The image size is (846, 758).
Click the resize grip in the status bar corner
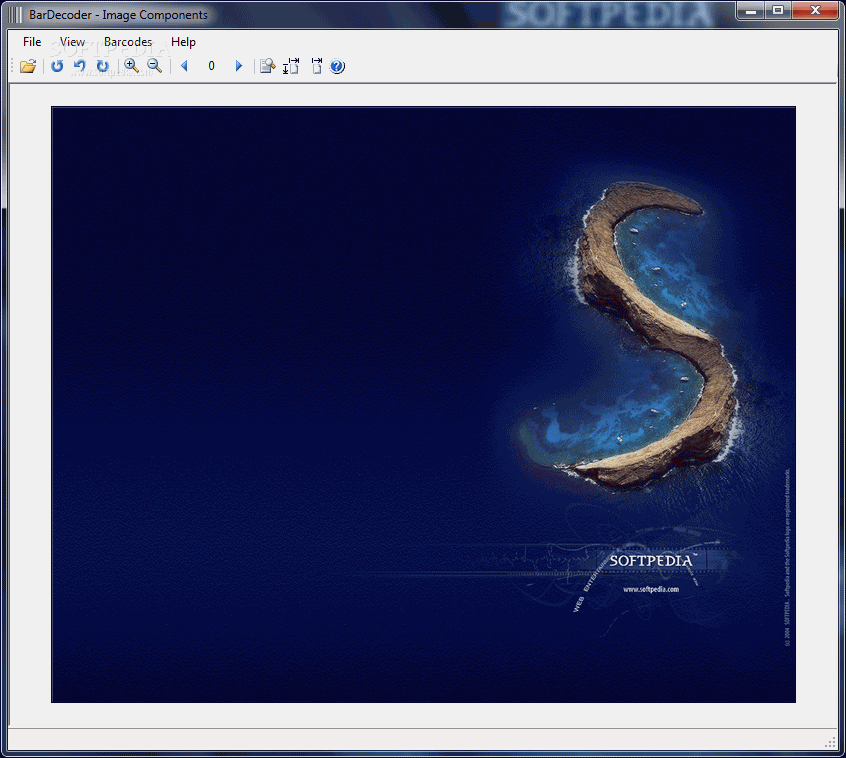pos(830,742)
